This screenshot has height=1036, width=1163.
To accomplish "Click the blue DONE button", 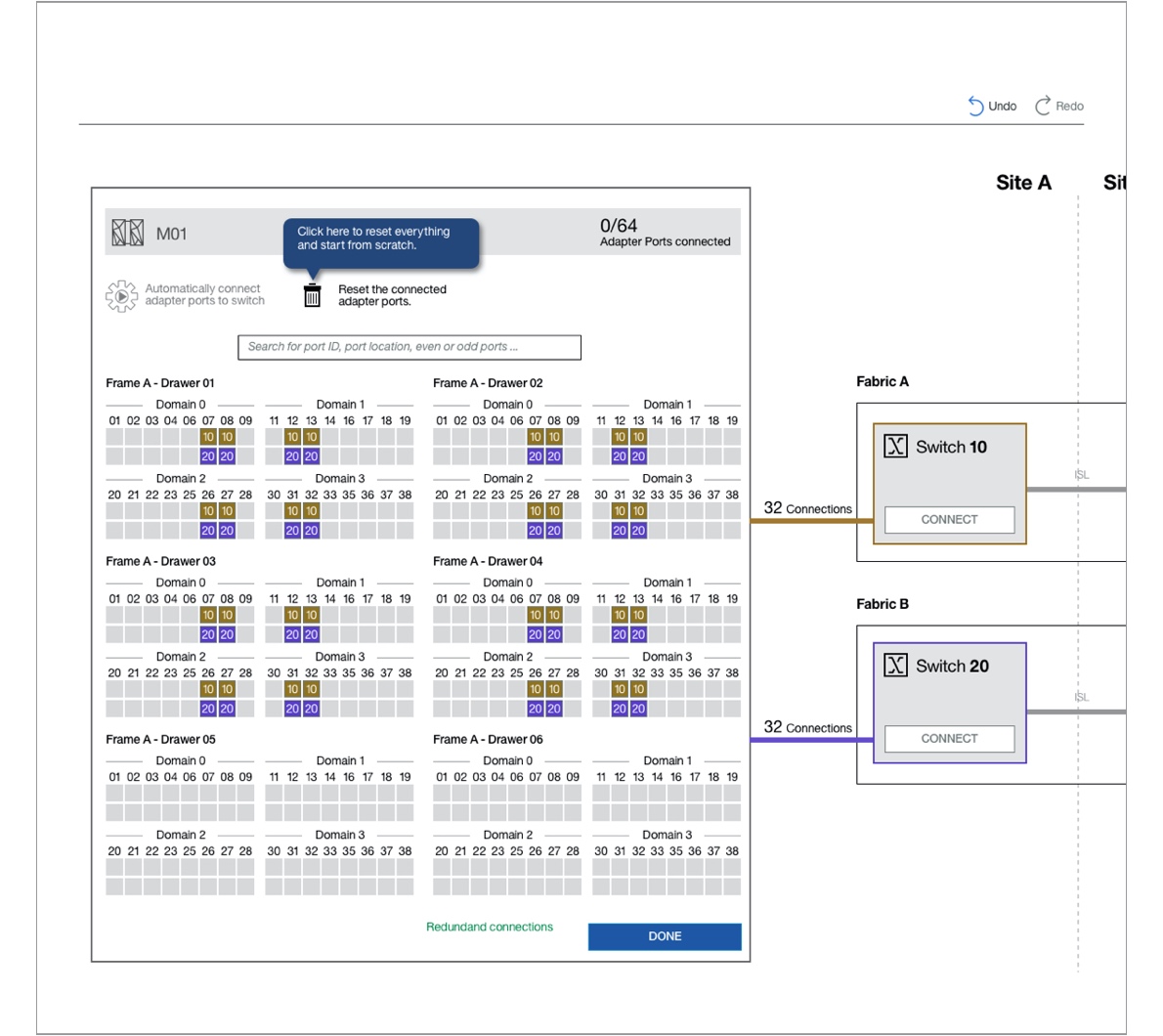I will pos(665,936).
